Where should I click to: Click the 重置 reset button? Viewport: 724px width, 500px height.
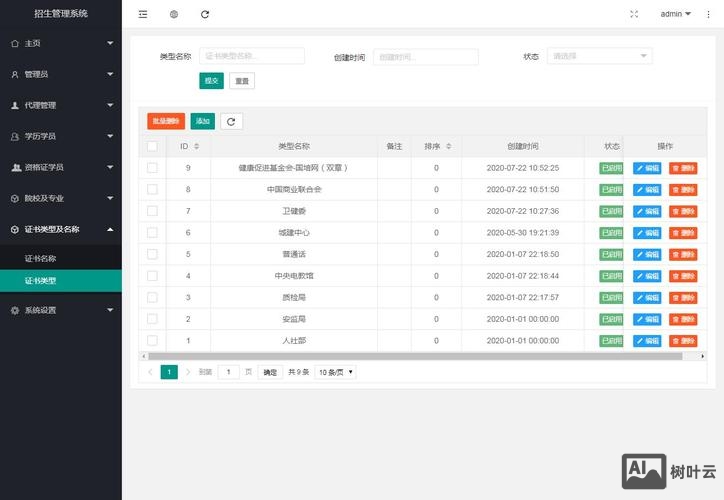pyautogui.click(x=242, y=81)
